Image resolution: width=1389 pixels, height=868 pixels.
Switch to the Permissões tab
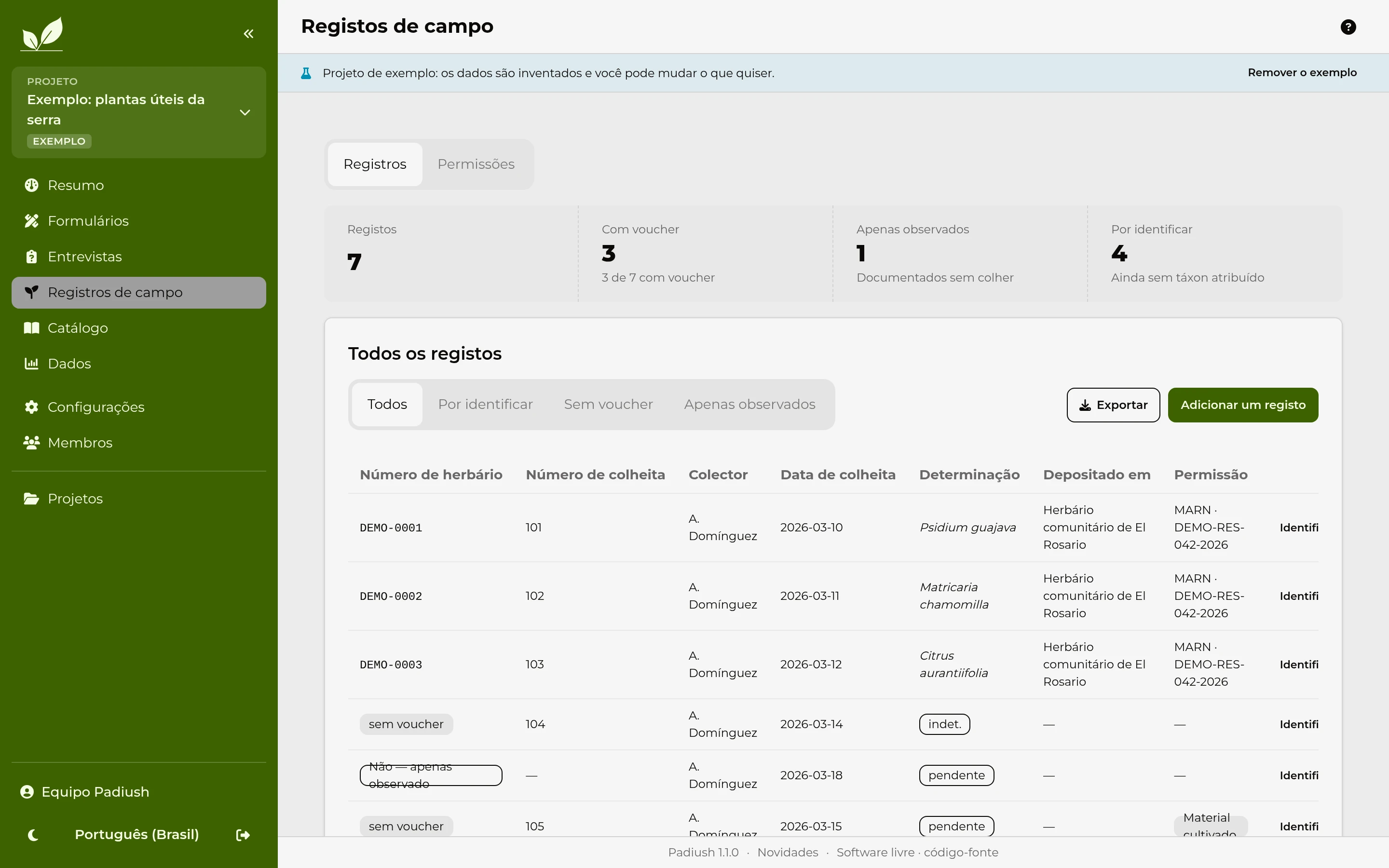click(476, 164)
